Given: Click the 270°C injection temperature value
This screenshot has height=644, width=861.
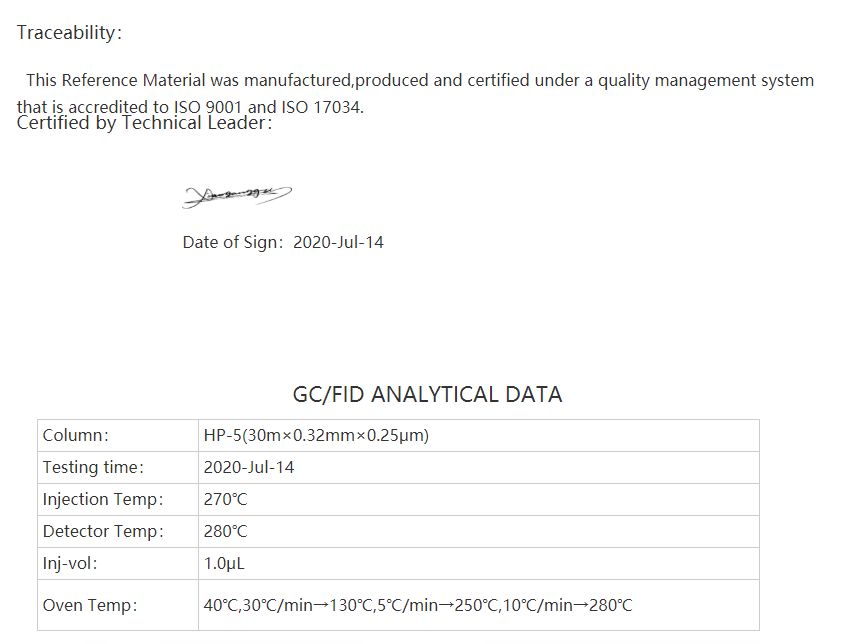Looking at the screenshot, I should tap(225, 499).
